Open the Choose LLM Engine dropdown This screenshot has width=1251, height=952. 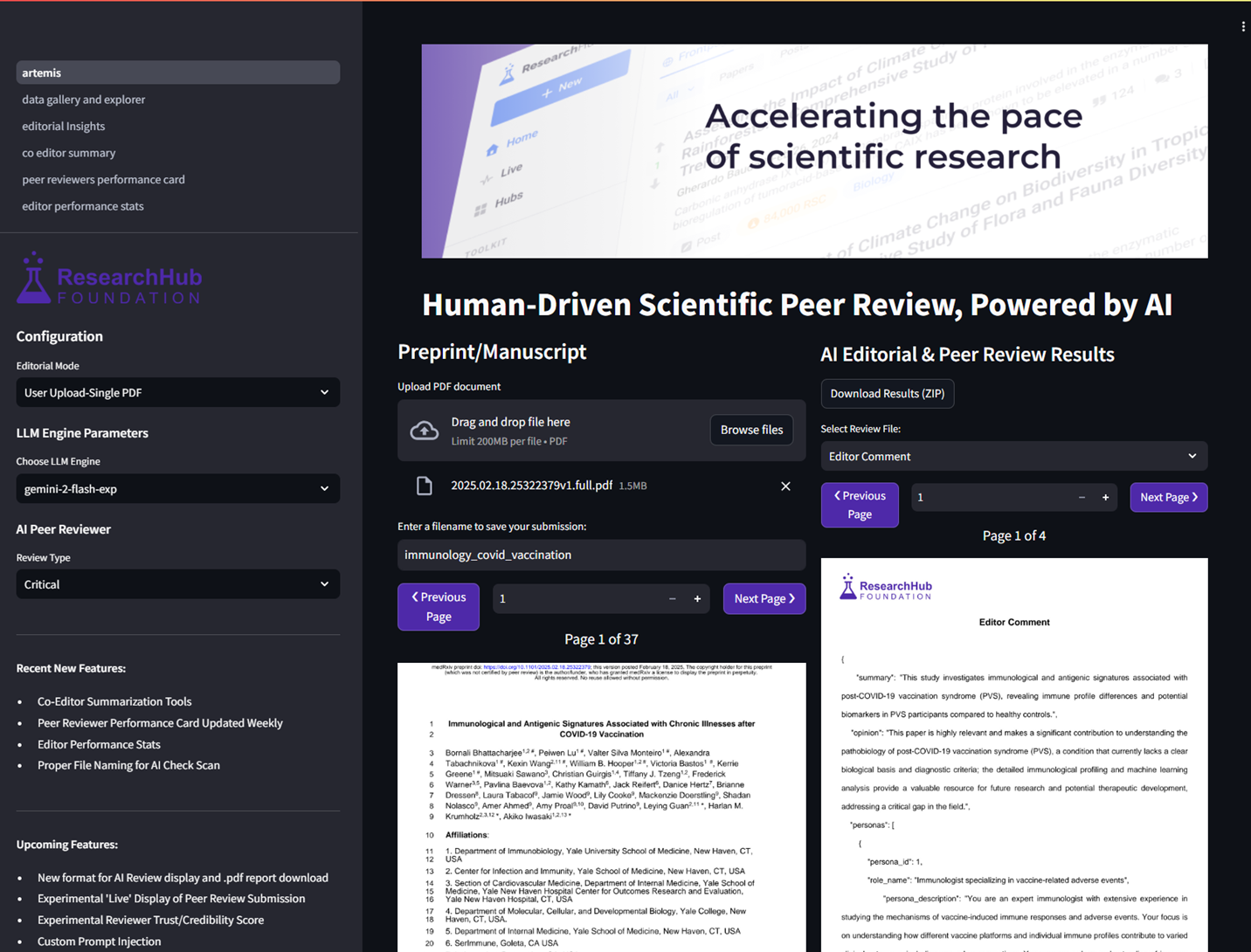click(x=177, y=489)
